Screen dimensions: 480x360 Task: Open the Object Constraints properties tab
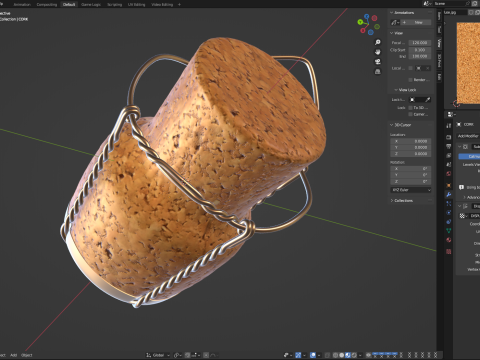pyautogui.click(x=449, y=222)
